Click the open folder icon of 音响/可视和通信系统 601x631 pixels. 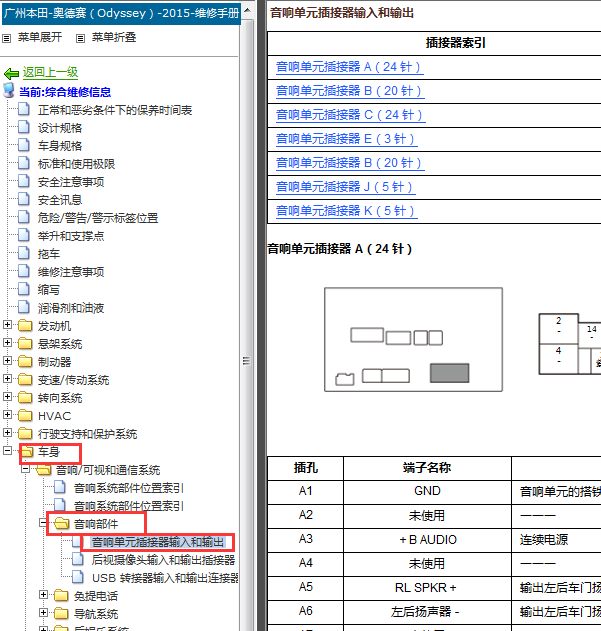(x=43, y=469)
